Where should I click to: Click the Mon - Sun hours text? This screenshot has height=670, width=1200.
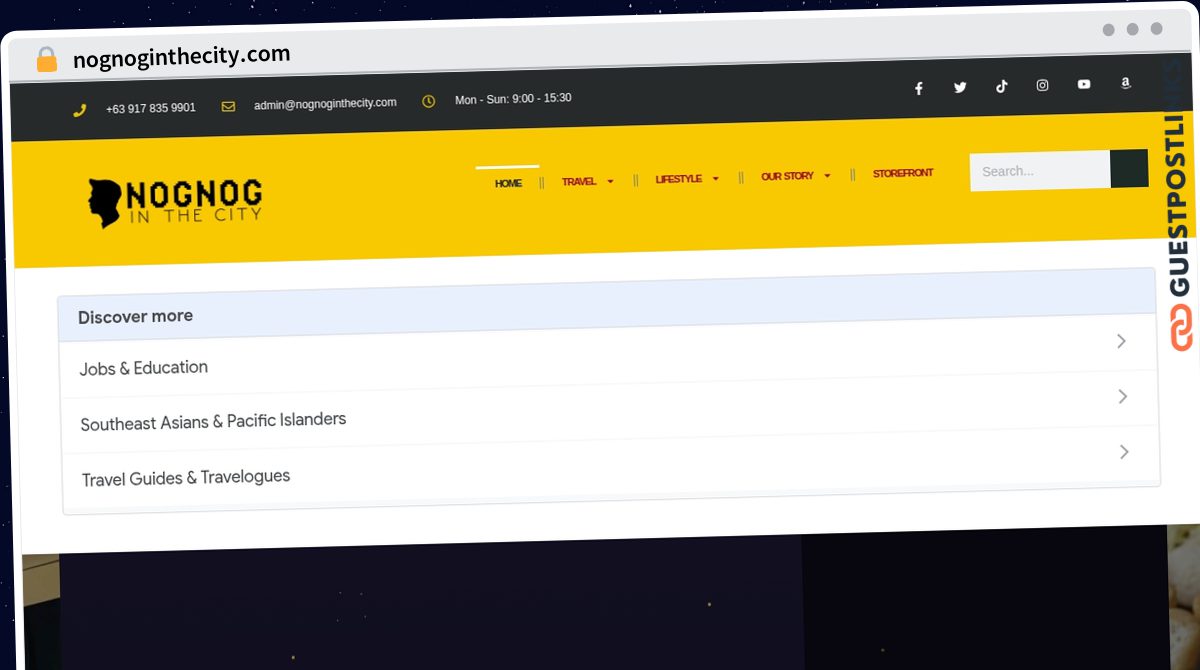[x=513, y=99]
